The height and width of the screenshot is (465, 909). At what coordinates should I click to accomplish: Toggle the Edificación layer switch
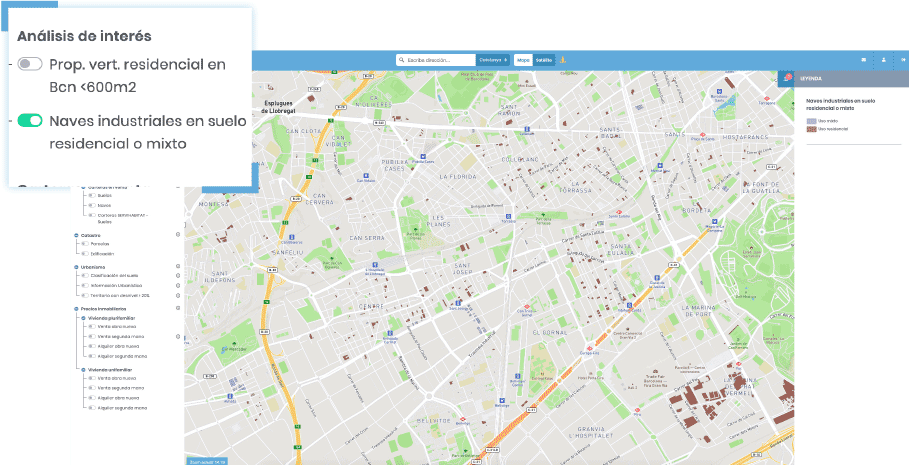point(85,254)
